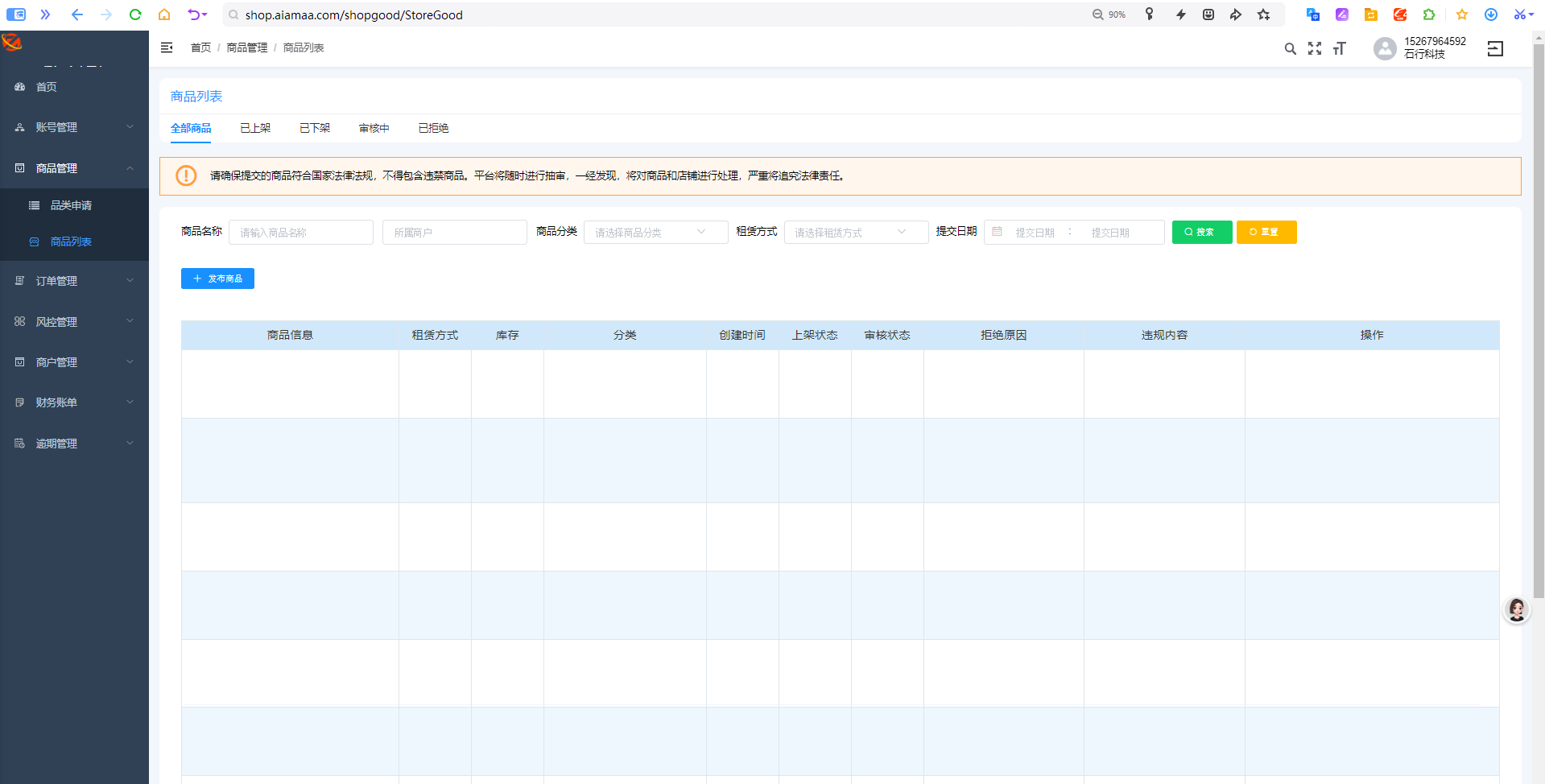Screen dimensions: 1545x784
Task: Click the browser address bar URL
Action: [x=354, y=15]
